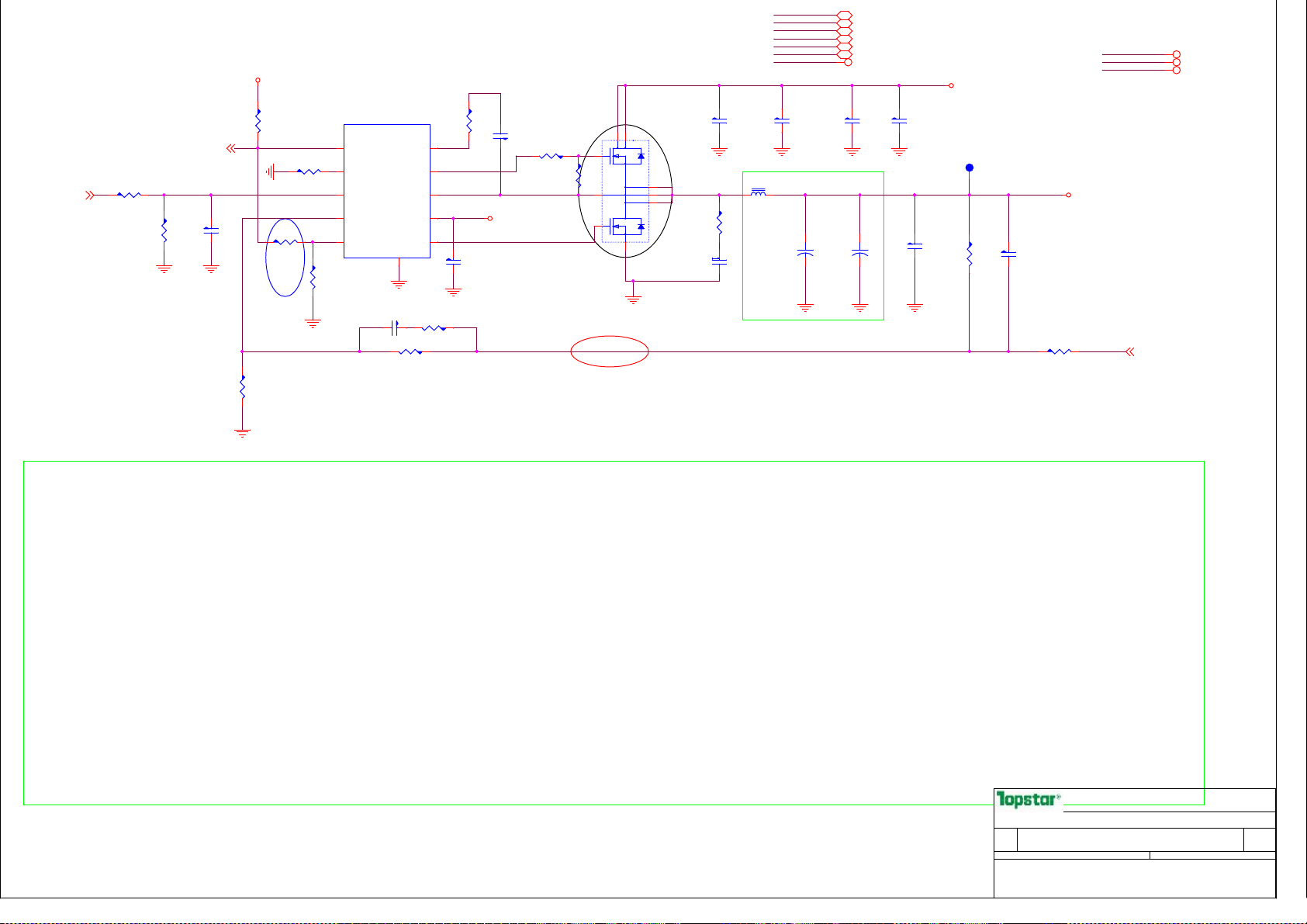
Task: Select the power terminal circle above pull-up resistor
Action: point(258,80)
